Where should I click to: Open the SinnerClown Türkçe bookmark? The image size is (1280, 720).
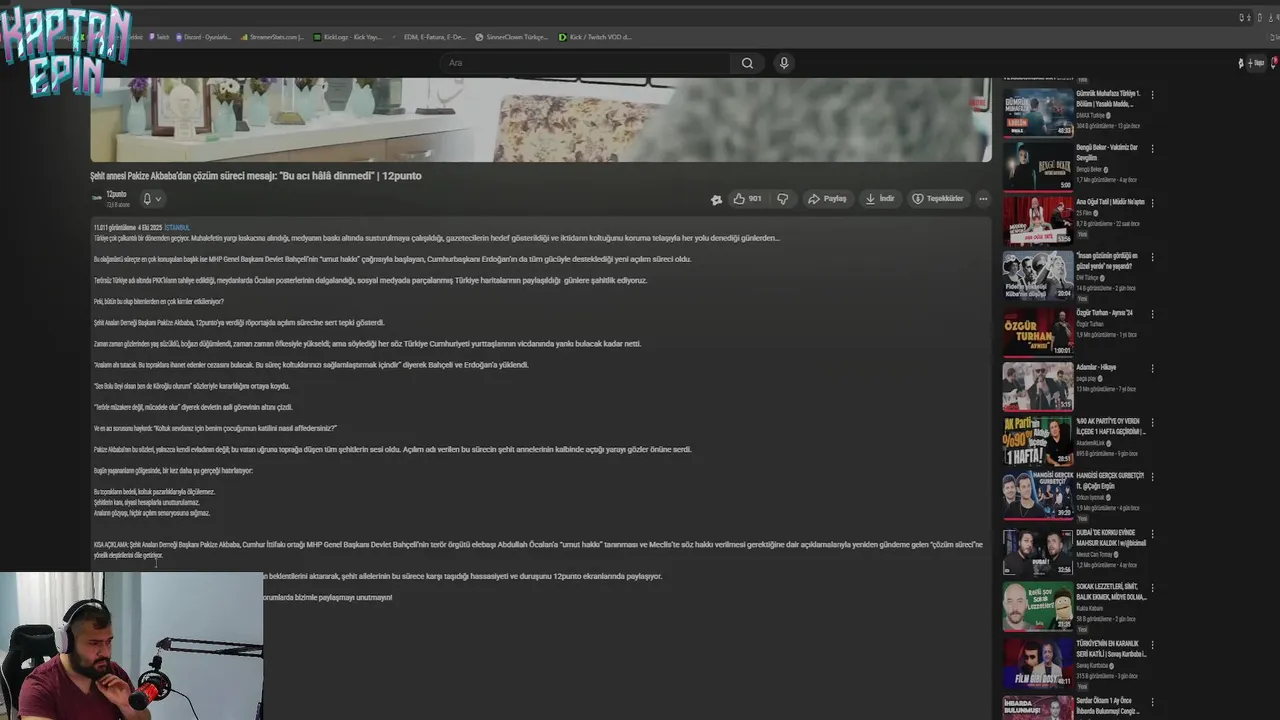point(511,37)
